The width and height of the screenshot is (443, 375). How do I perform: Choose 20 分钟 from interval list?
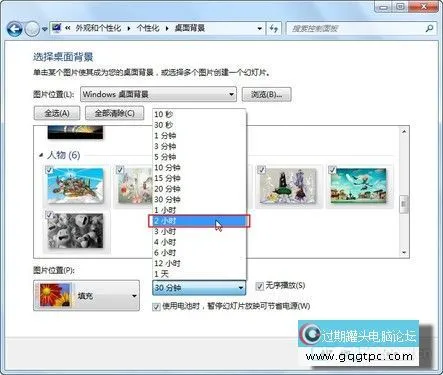click(199, 189)
